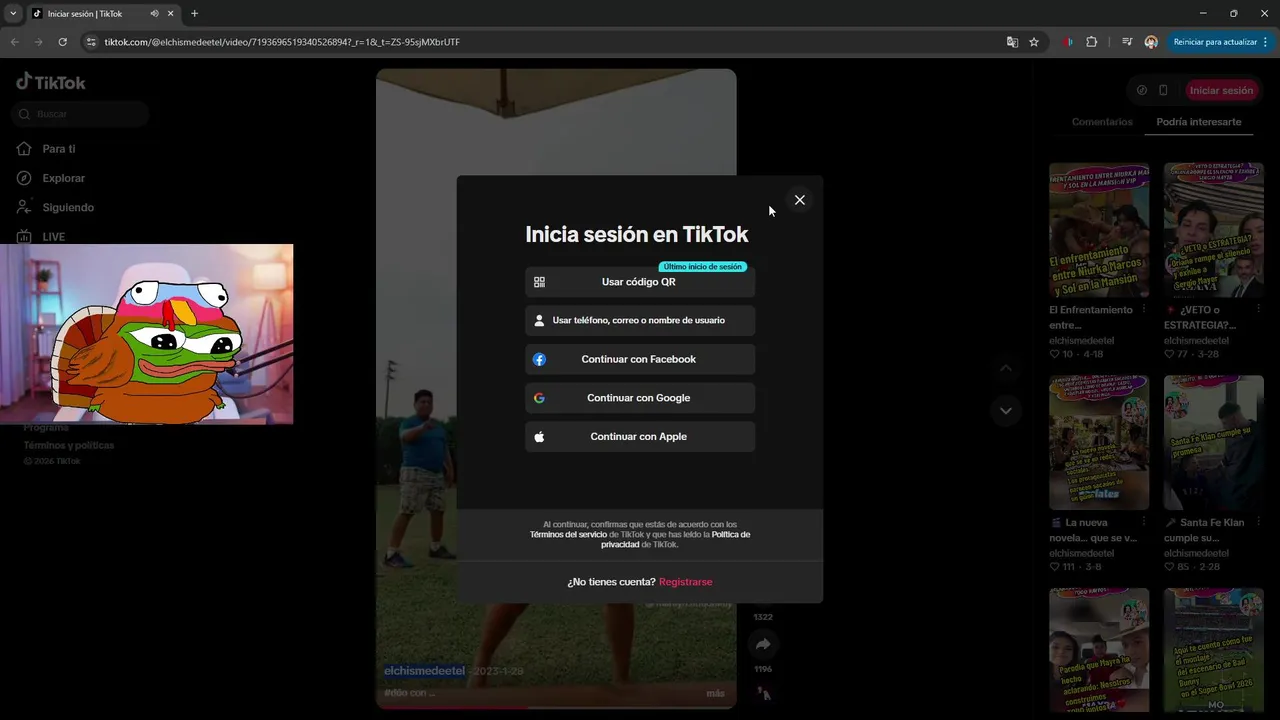Open more options for '¿VETO o ESTRATEGIA?'

1258,310
